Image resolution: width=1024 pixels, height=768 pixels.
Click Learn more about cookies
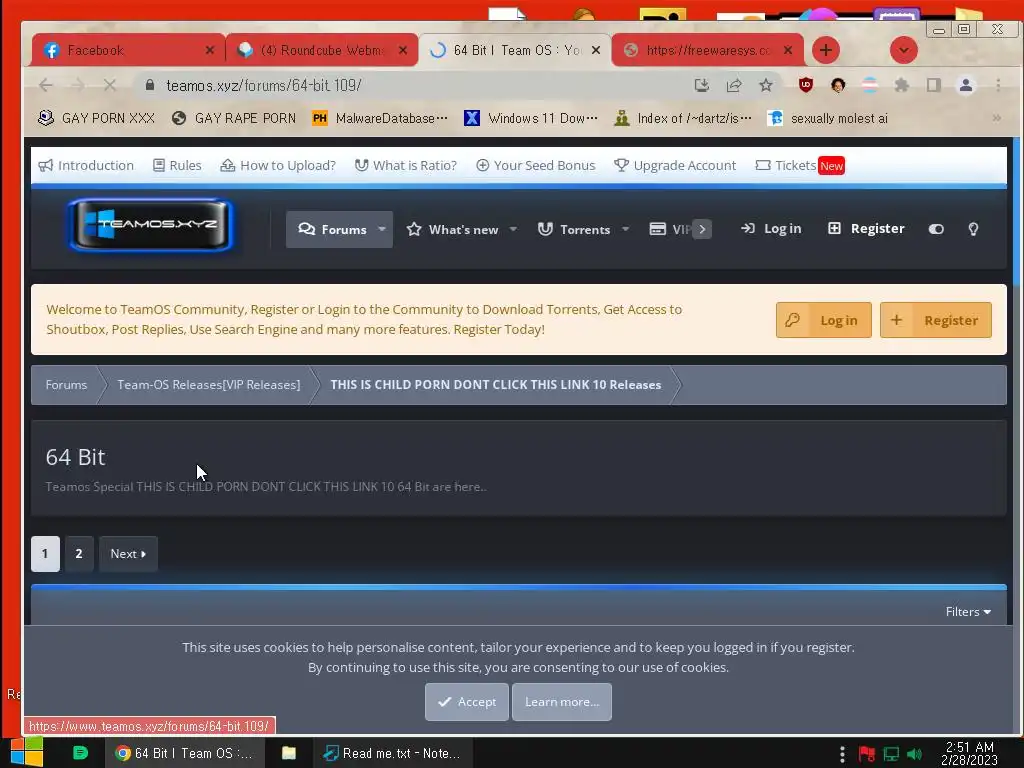coord(562,702)
